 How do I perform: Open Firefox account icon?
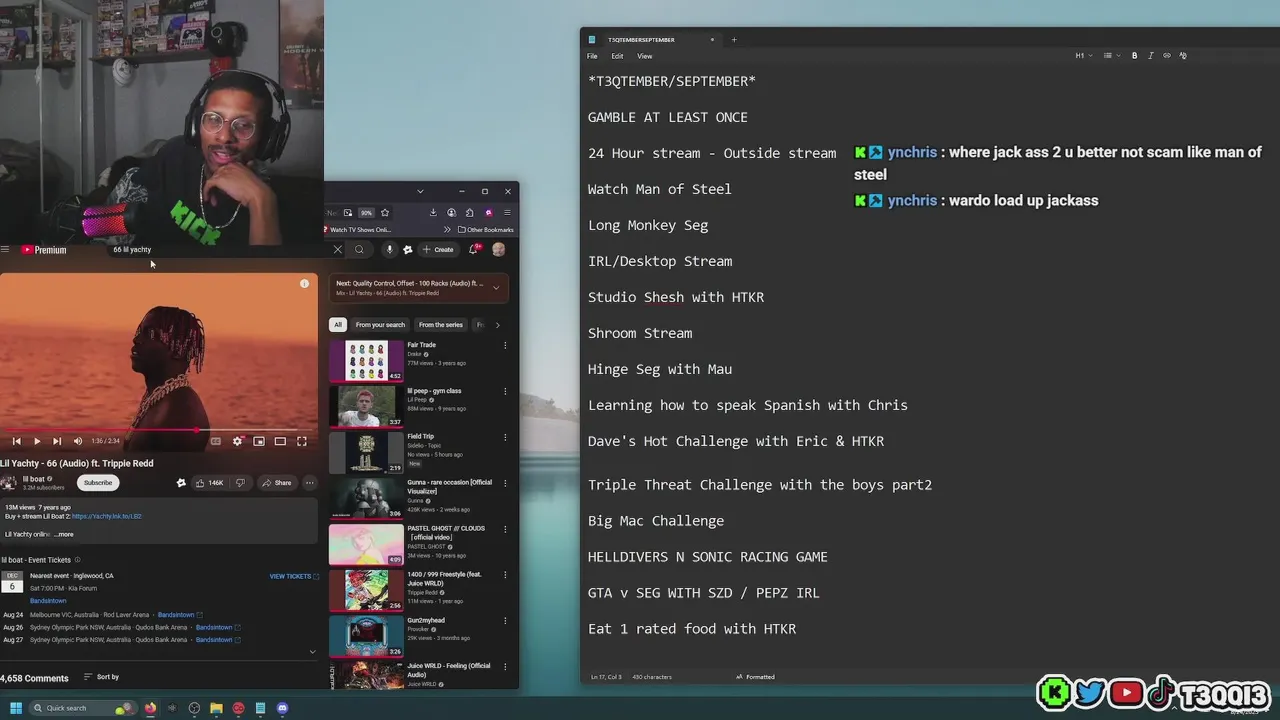click(x=452, y=212)
